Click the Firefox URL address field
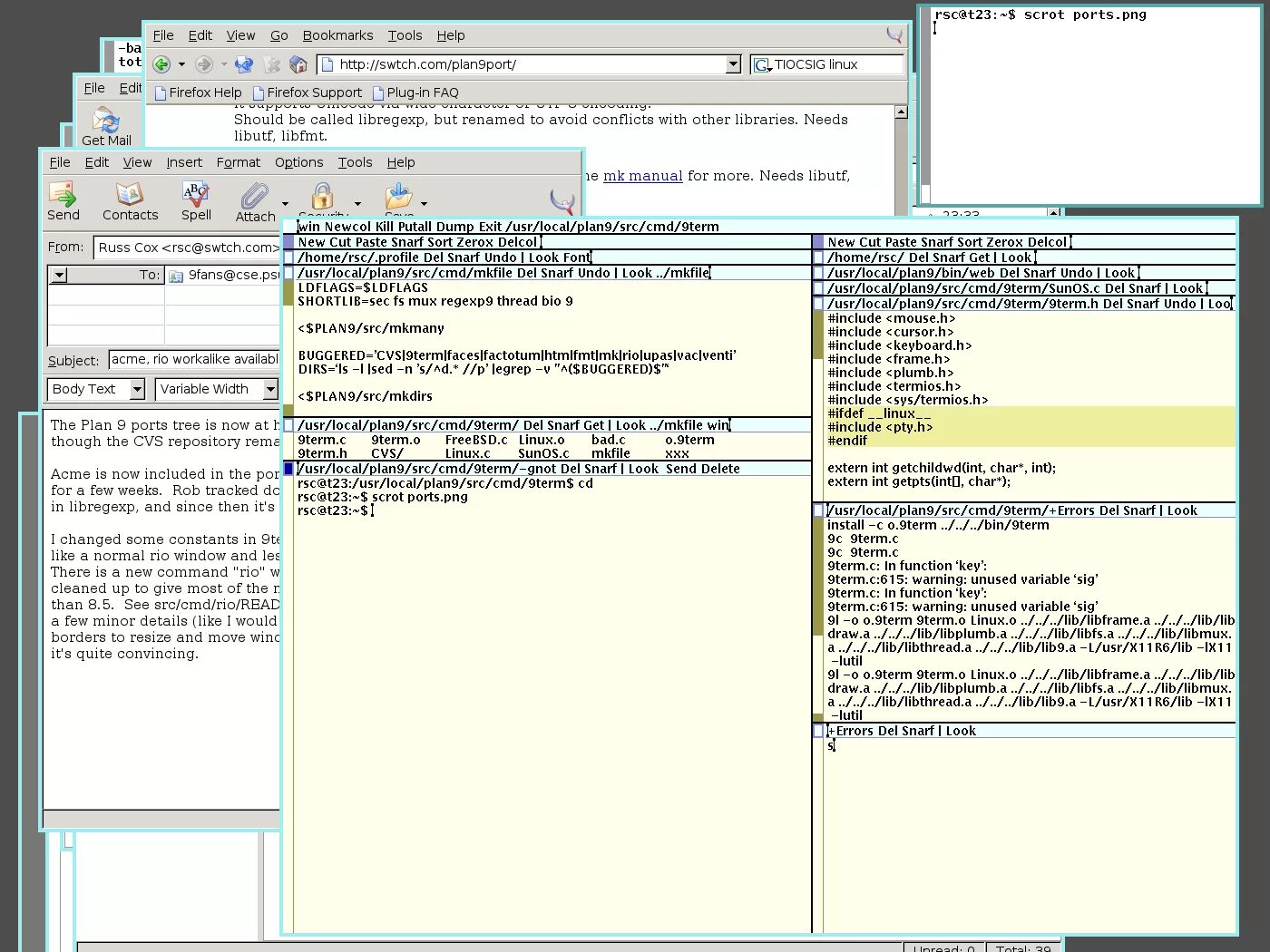This screenshot has height=952, width=1270. pyautogui.click(x=531, y=64)
